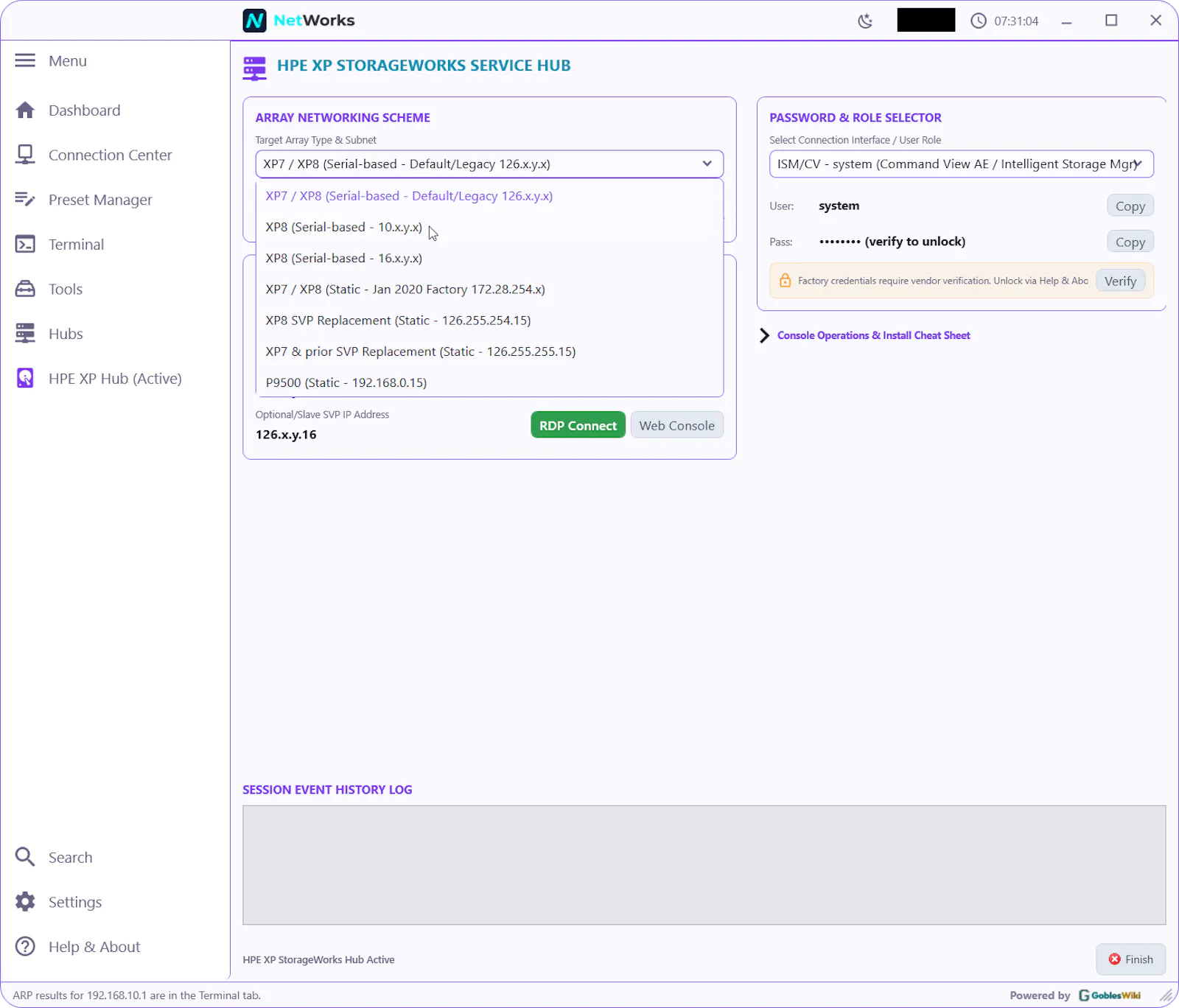Toggle dark mode moon icon
This screenshot has height=1008, width=1179.
865,21
